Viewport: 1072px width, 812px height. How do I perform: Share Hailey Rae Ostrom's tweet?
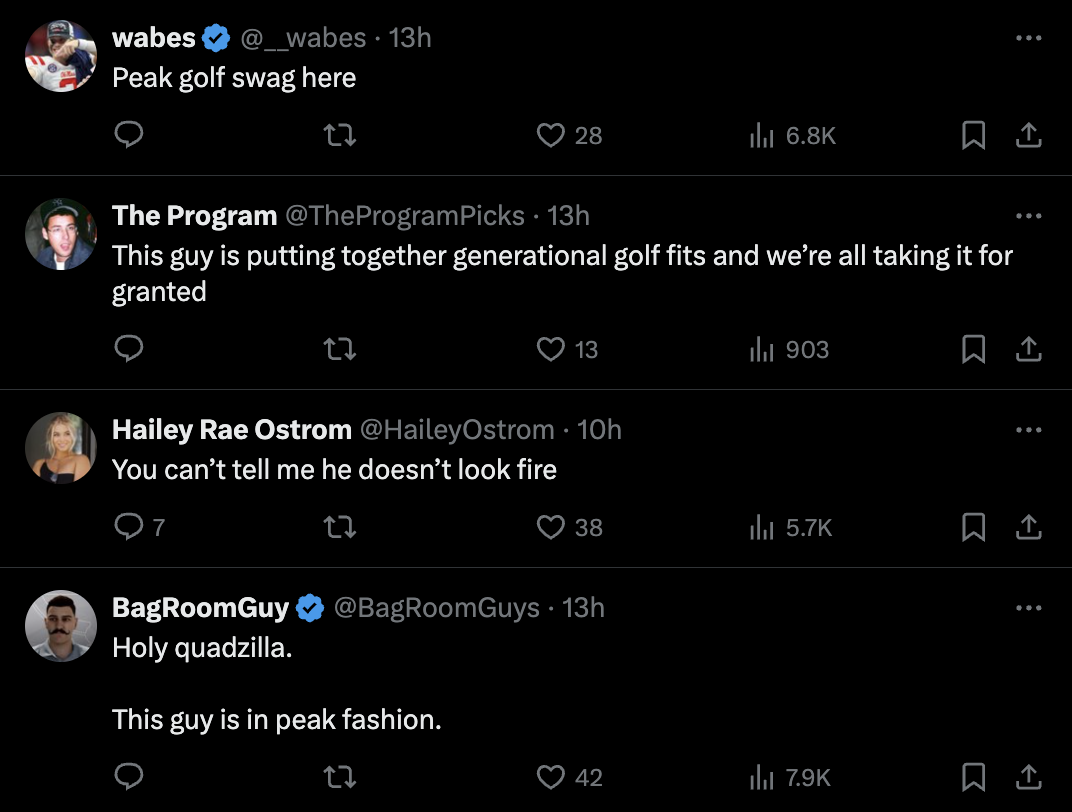(x=1029, y=527)
